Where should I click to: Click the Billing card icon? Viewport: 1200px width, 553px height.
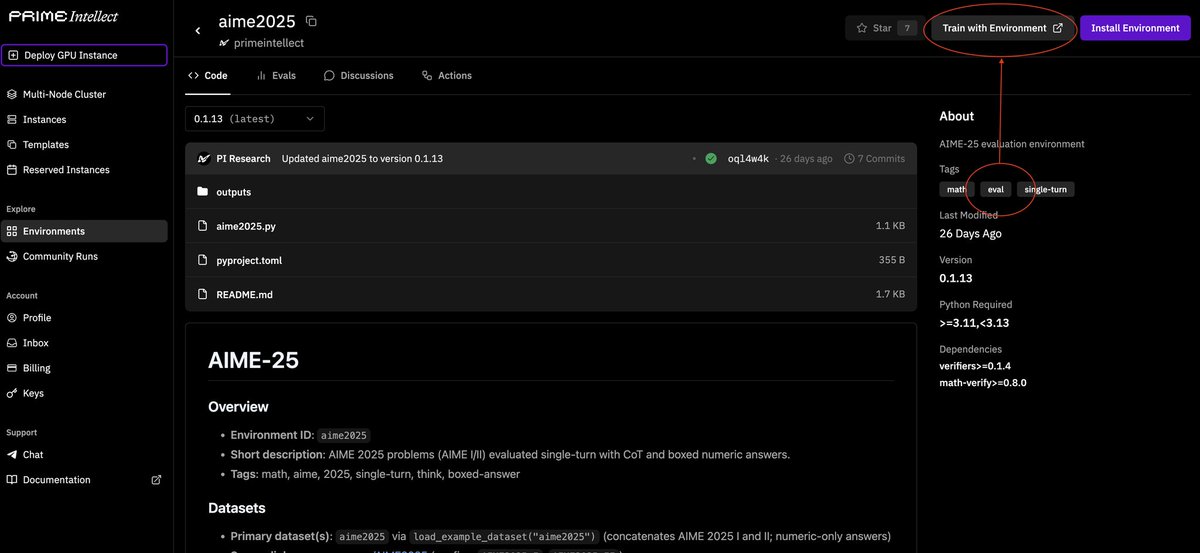(12, 368)
